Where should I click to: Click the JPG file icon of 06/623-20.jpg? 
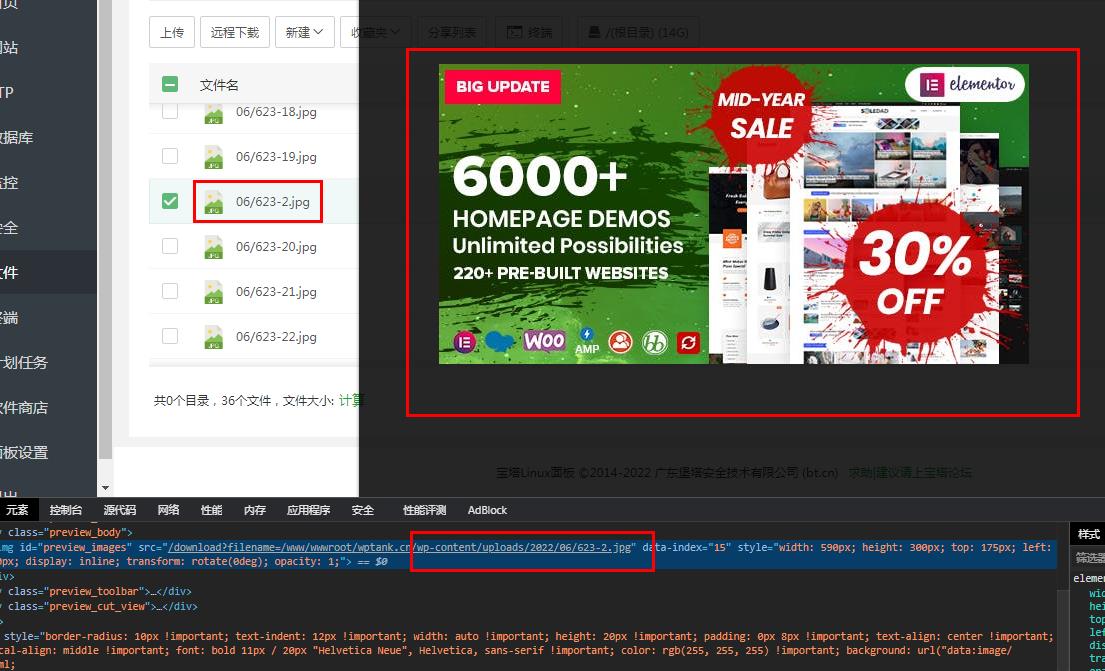pyautogui.click(x=214, y=247)
